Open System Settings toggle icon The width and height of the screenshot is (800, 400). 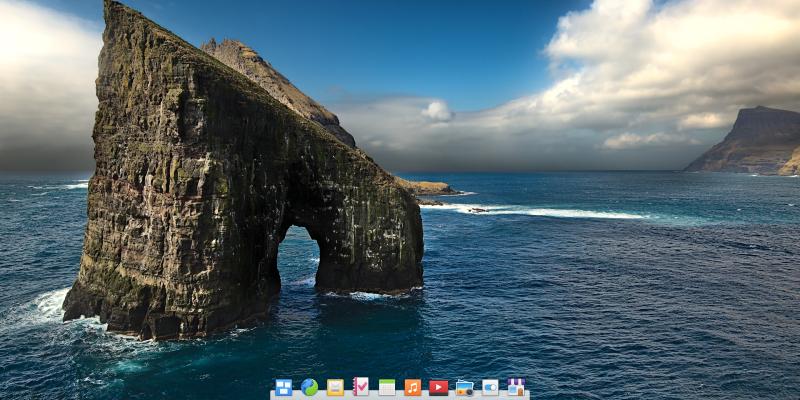point(490,387)
